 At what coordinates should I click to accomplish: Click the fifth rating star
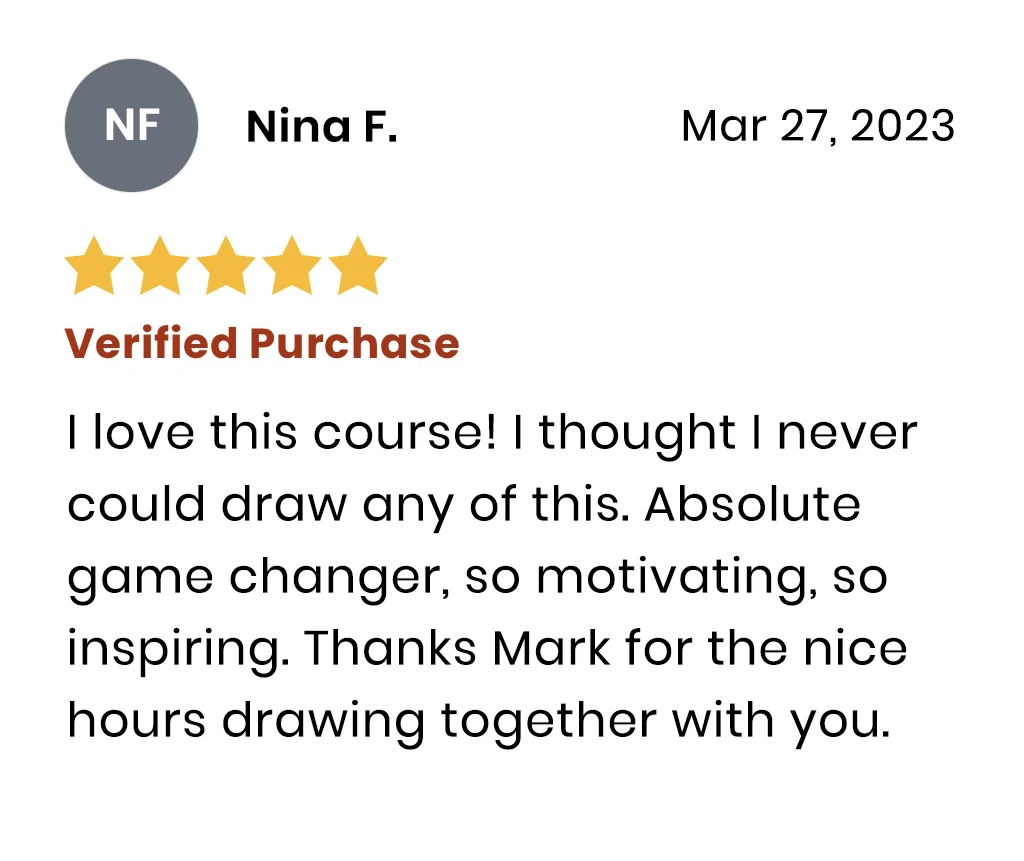coord(356,266)
